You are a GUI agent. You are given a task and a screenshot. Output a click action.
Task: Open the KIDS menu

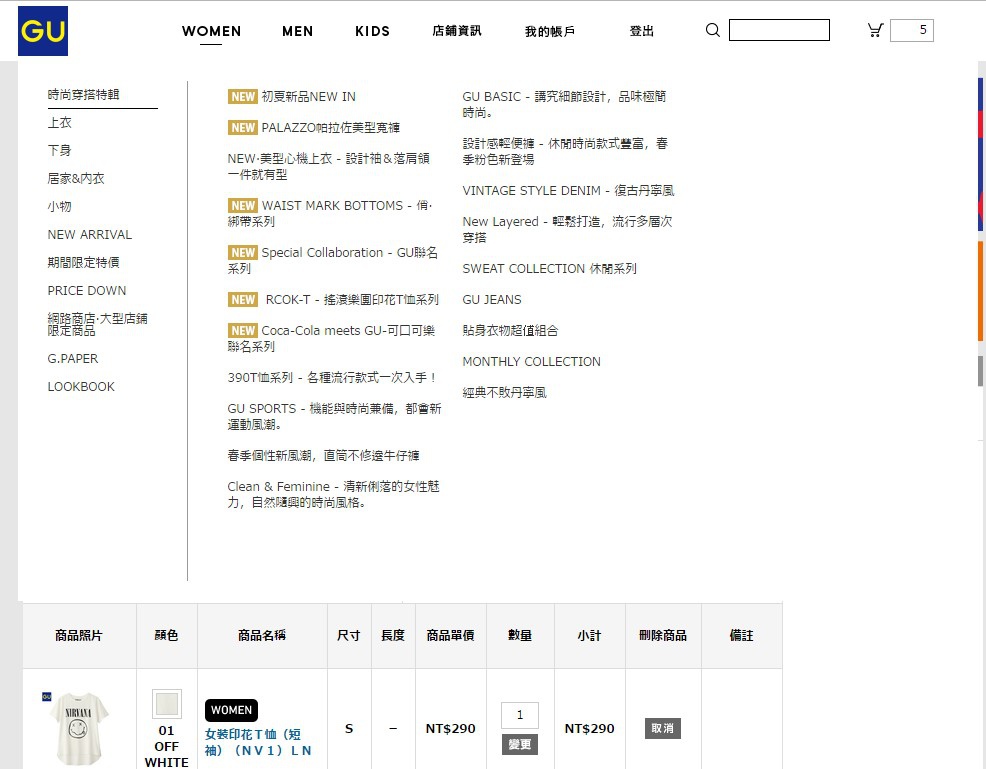[x=372, y=31]
